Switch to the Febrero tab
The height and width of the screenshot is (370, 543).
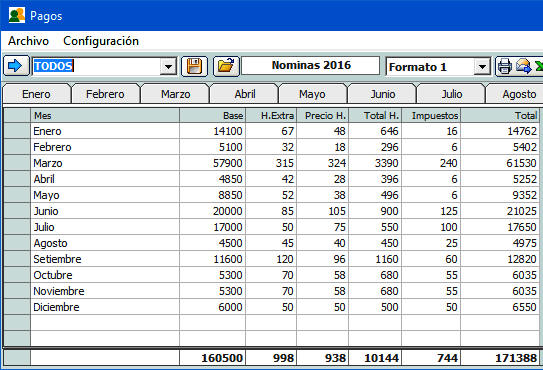105,94
